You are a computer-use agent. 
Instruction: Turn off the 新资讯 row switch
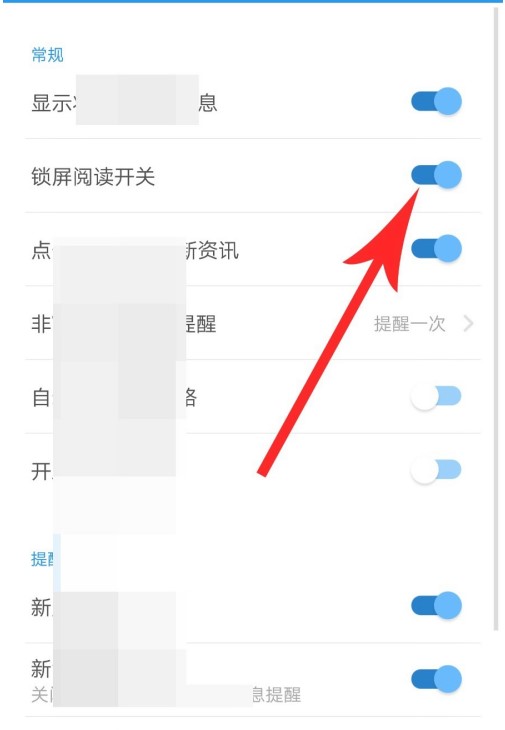[x=436, y=249]
